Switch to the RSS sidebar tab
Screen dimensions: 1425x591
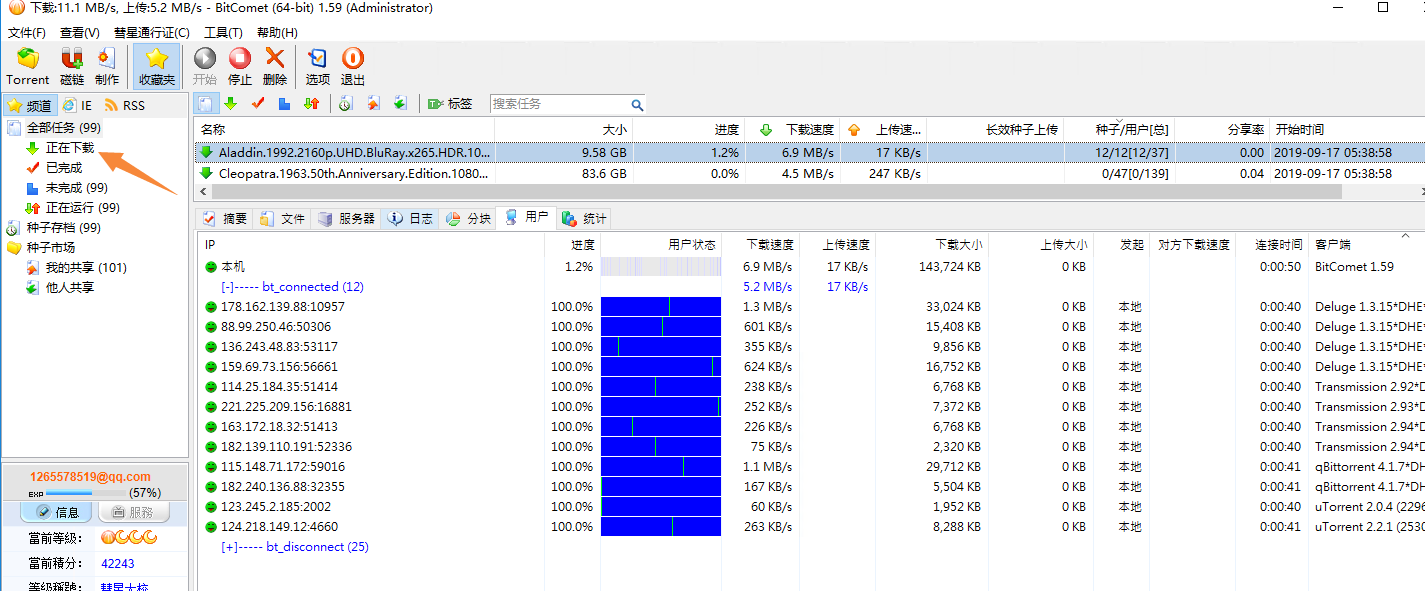(124, 105)
